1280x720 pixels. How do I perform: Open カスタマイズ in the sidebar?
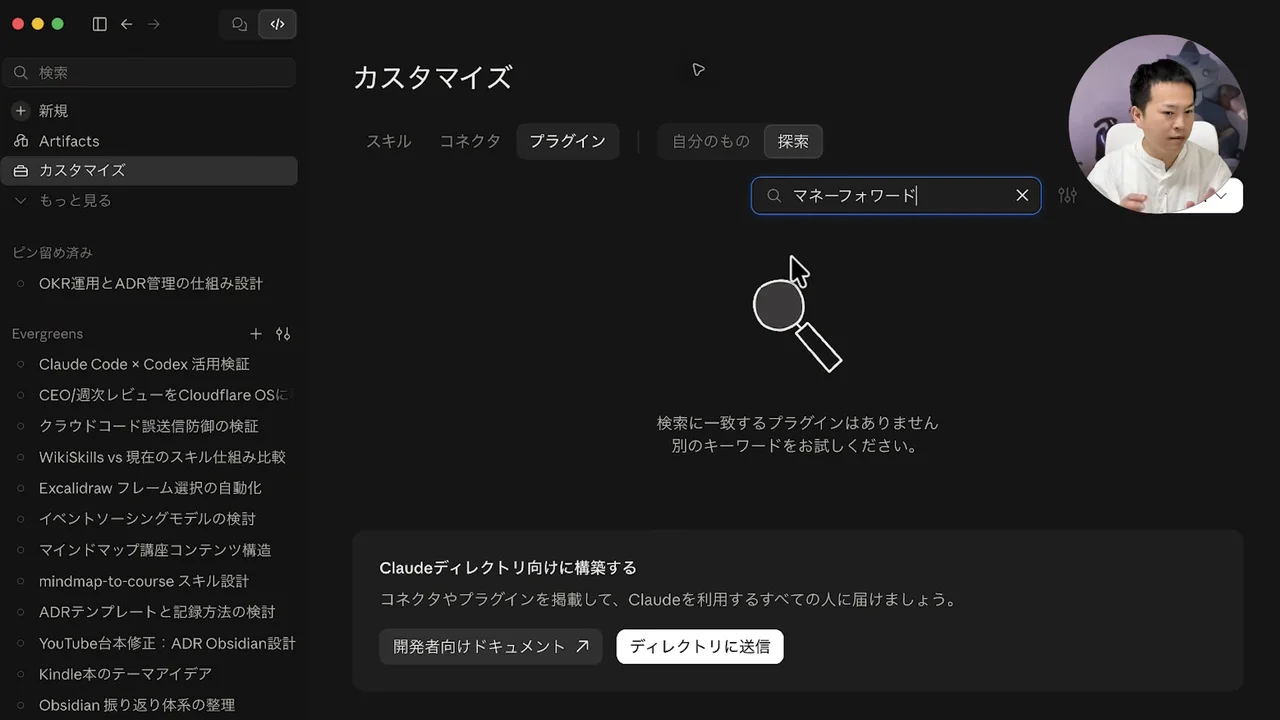[x=149, y=171]
